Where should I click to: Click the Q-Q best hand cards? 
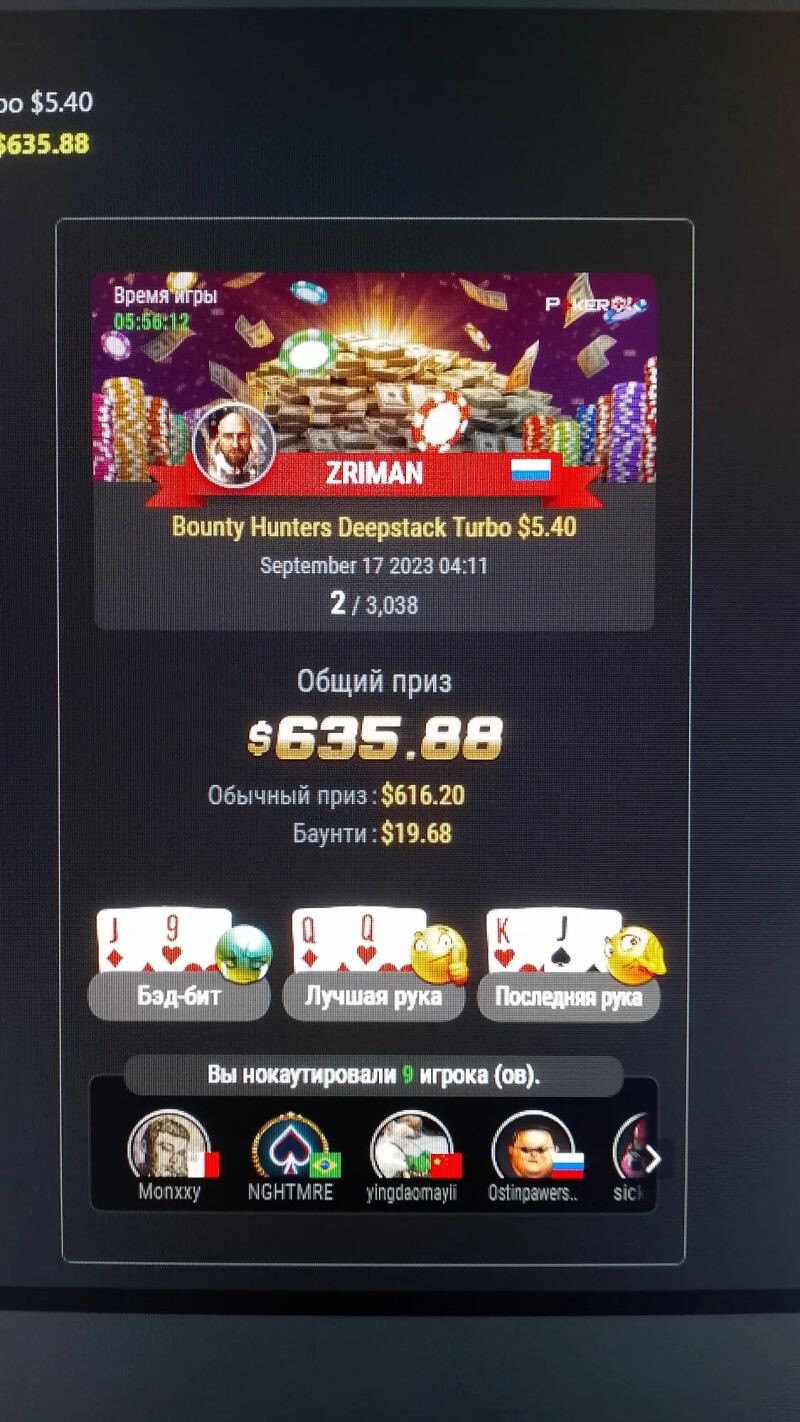(355, 942)
